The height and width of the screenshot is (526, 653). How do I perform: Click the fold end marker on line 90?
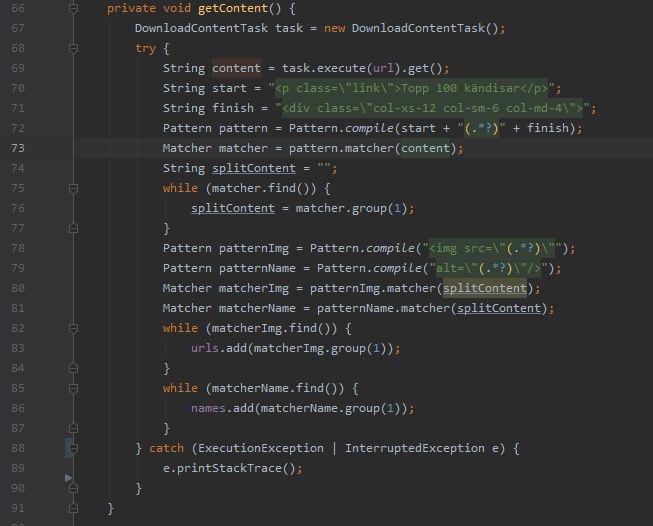[73, 488]
